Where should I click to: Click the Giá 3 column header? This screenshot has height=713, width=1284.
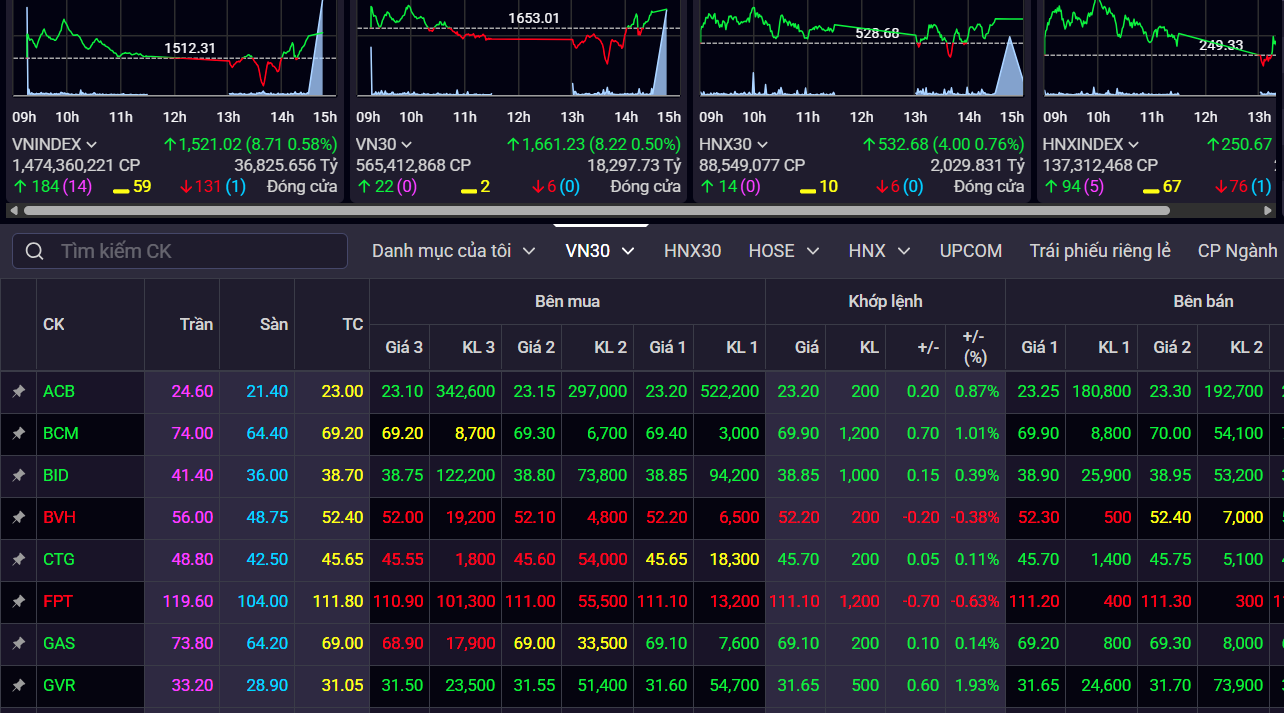[404, 348]
